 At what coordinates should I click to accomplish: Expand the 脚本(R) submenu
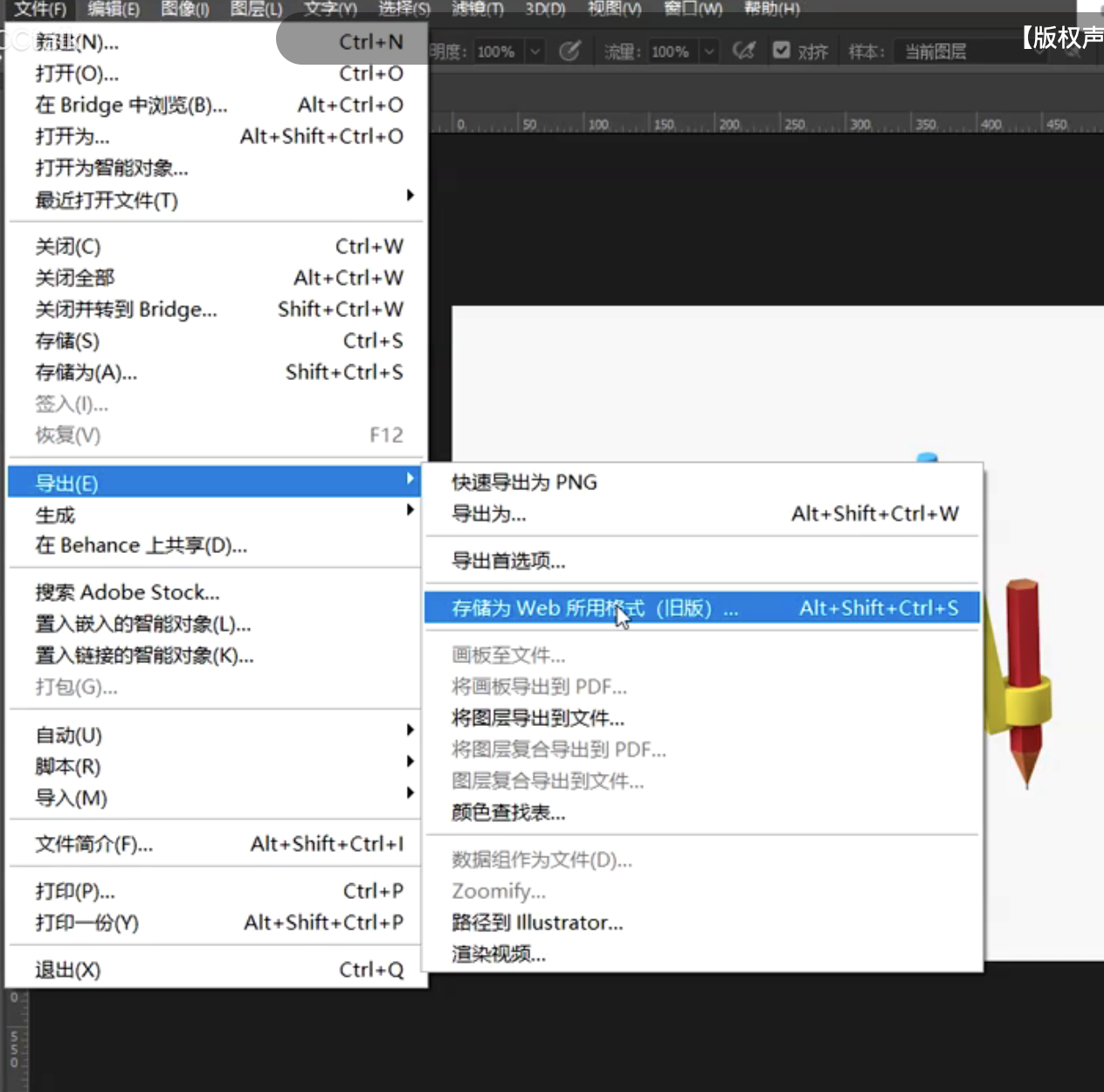pos(214,766)
